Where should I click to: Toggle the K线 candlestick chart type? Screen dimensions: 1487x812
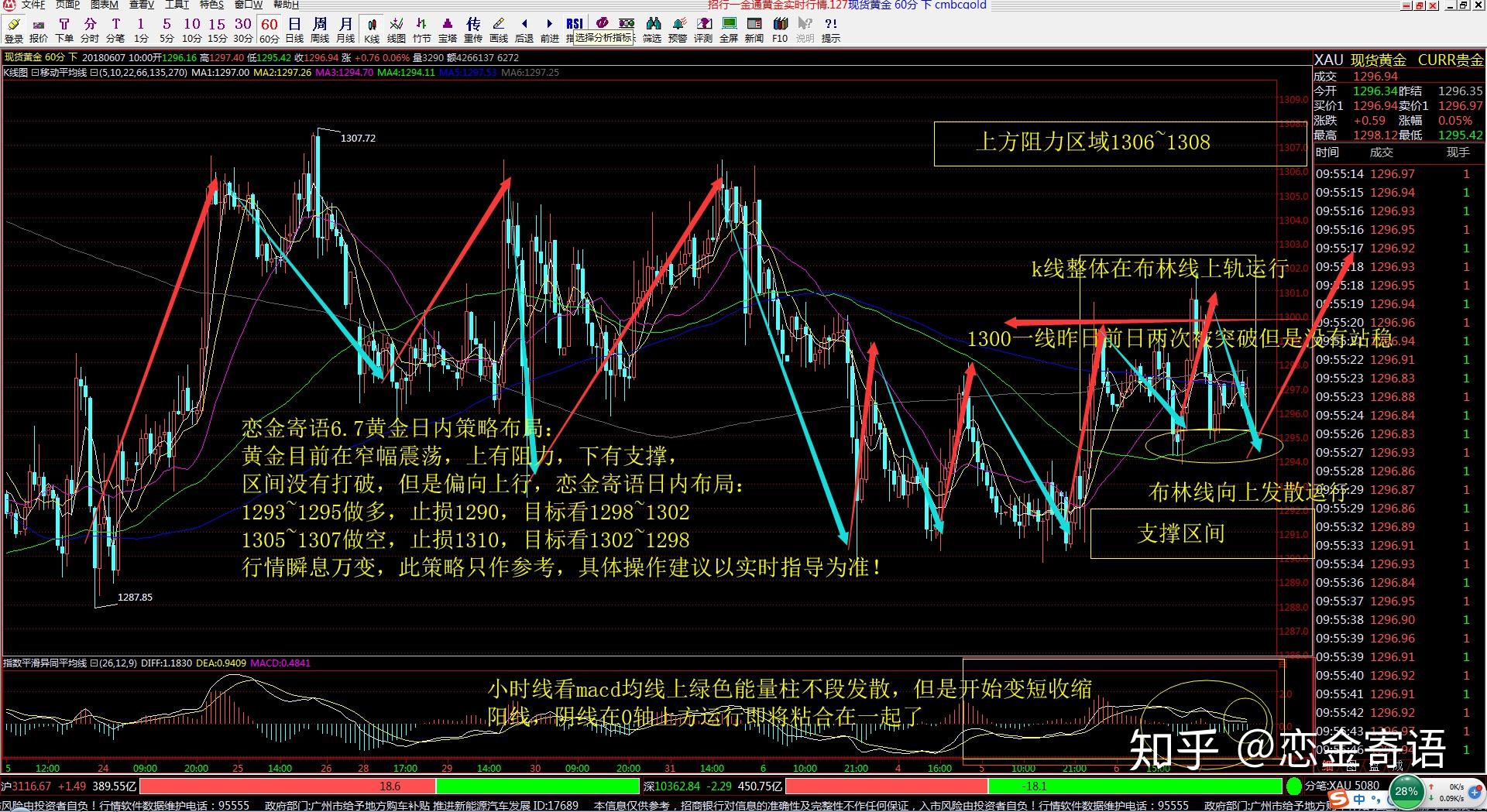point(372,30)
